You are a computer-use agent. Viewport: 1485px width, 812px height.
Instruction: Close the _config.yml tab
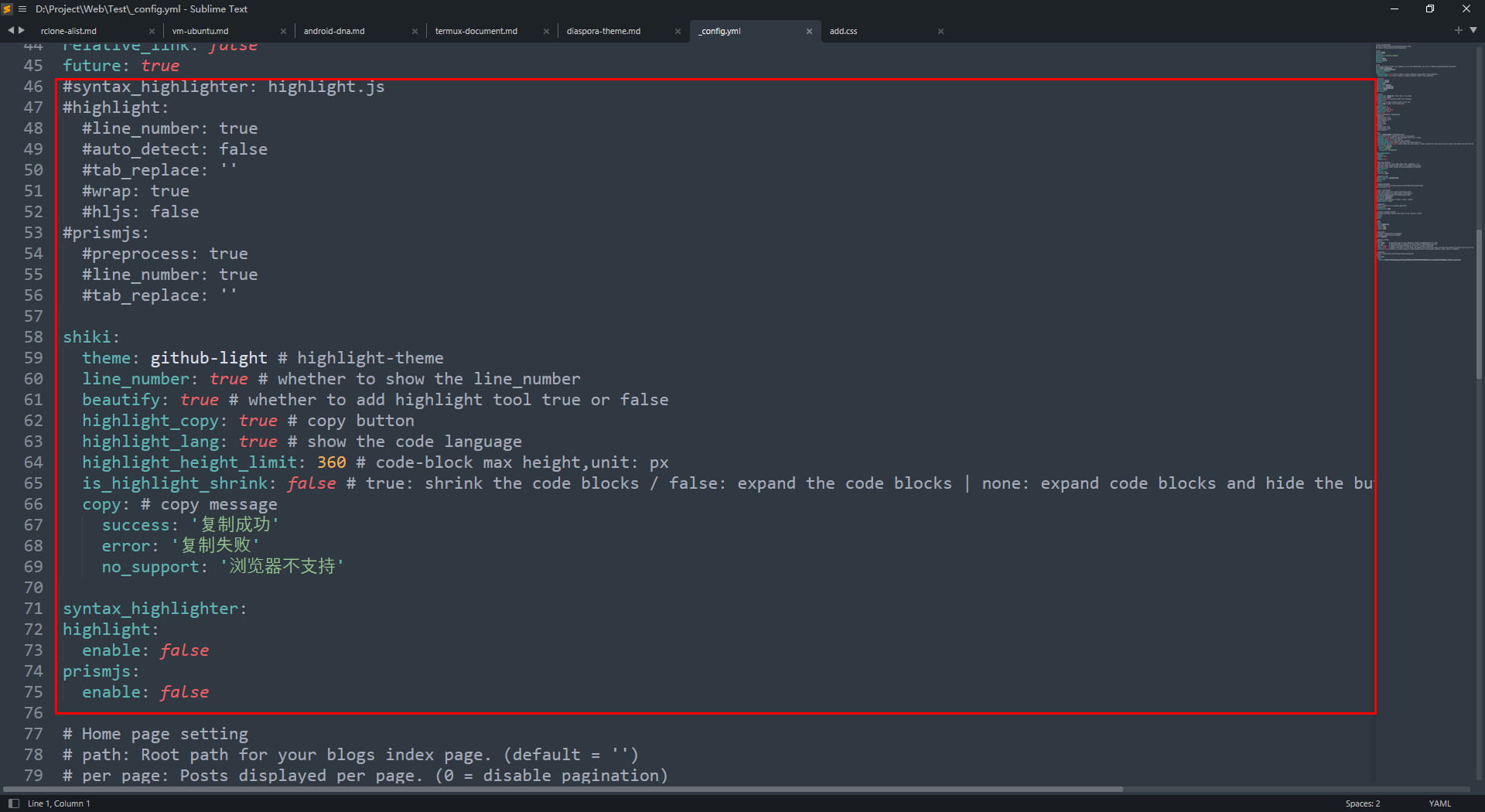(x=809, y=32)
